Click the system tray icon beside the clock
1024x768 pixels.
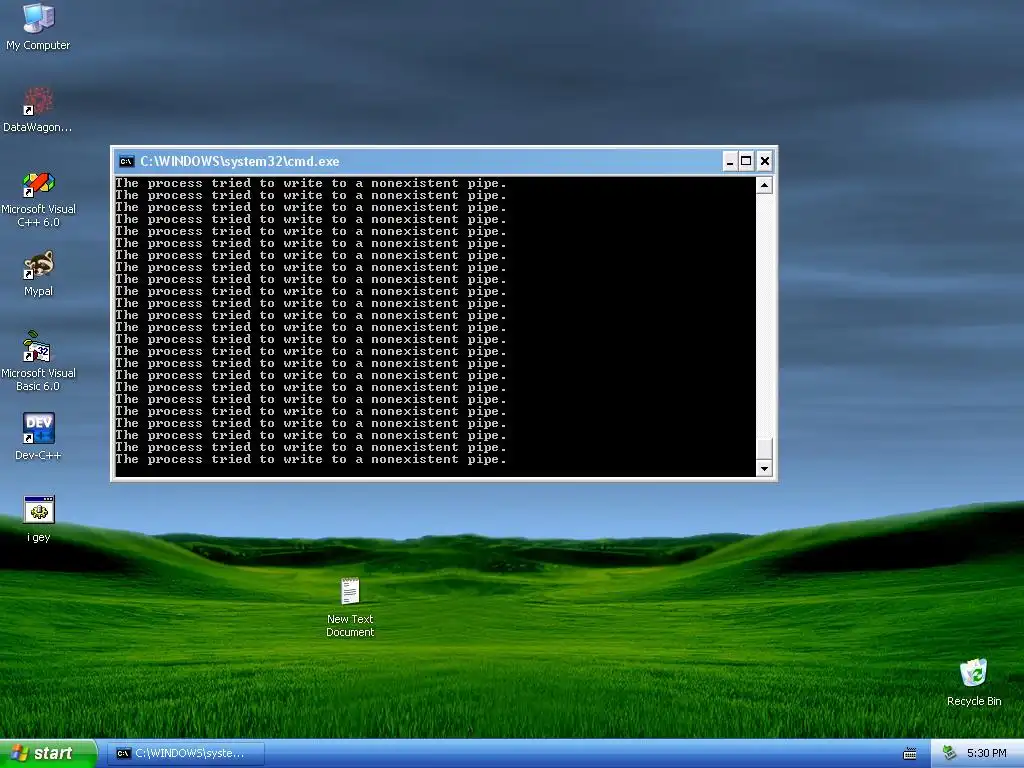[x=949, y=753]
